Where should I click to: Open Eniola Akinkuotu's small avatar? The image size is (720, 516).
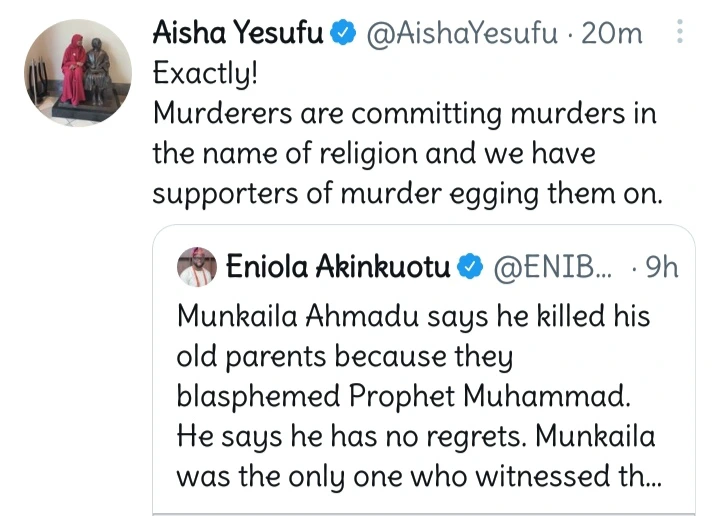tap(197, 267)
